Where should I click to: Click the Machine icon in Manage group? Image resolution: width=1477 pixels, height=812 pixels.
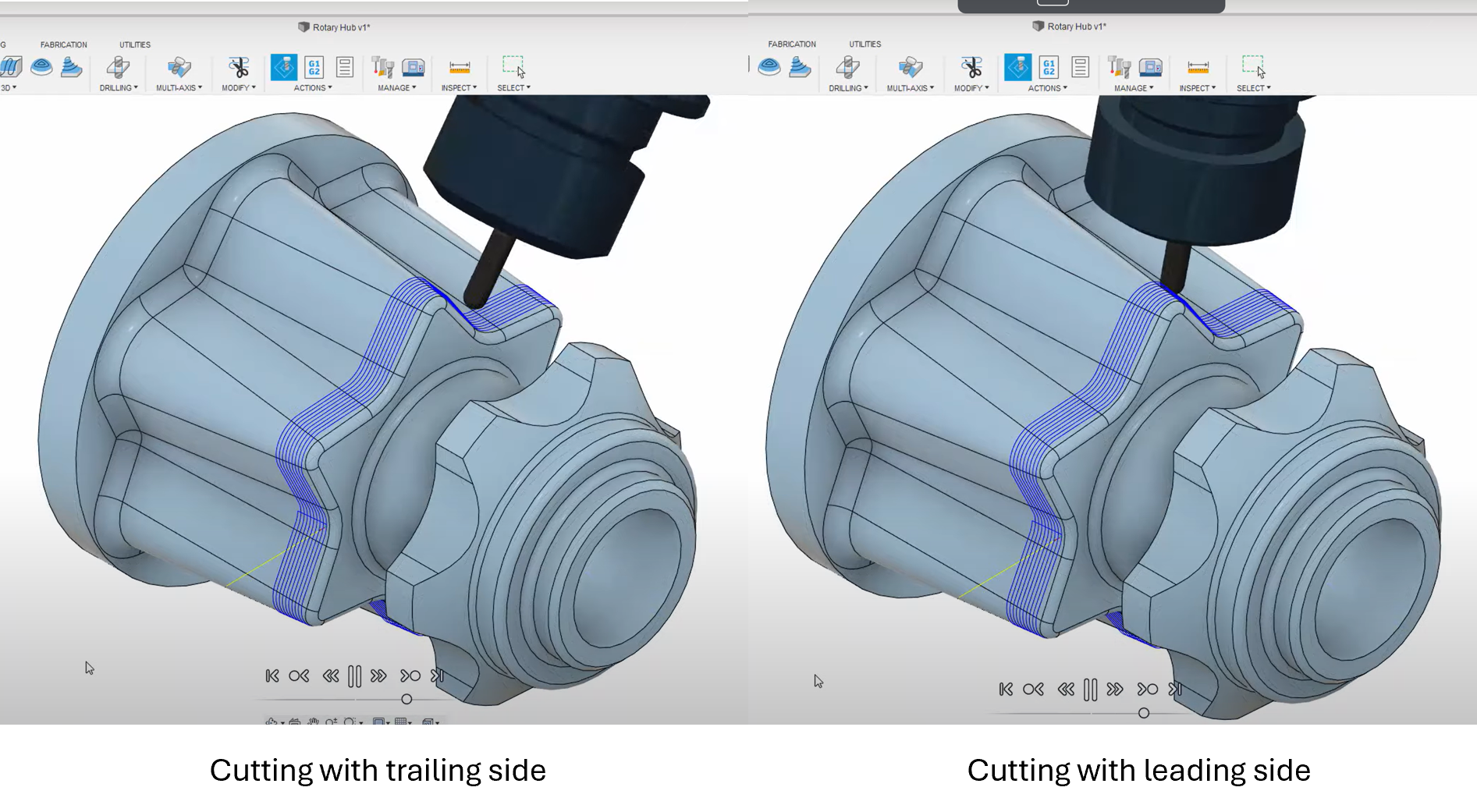click(413, 67)
